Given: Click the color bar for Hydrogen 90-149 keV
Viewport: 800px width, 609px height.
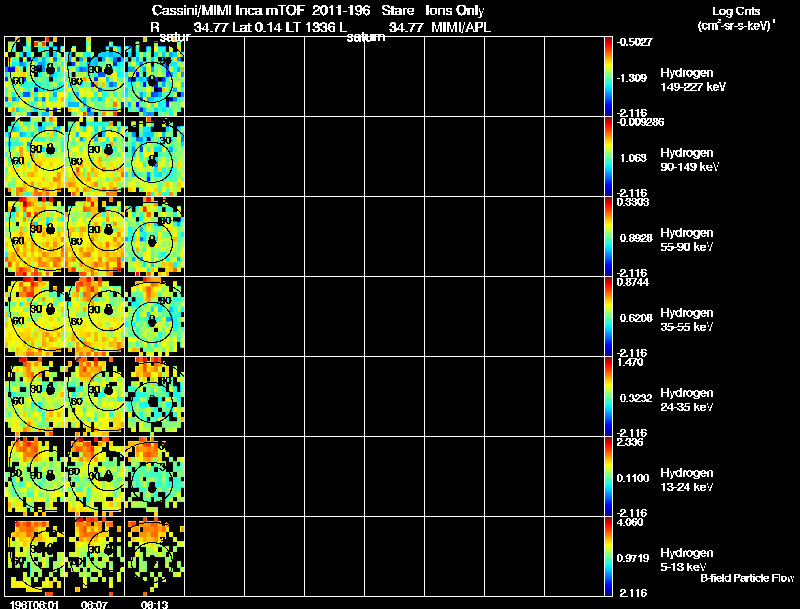Looking at the screenshot, I should (x=608, y=156).
